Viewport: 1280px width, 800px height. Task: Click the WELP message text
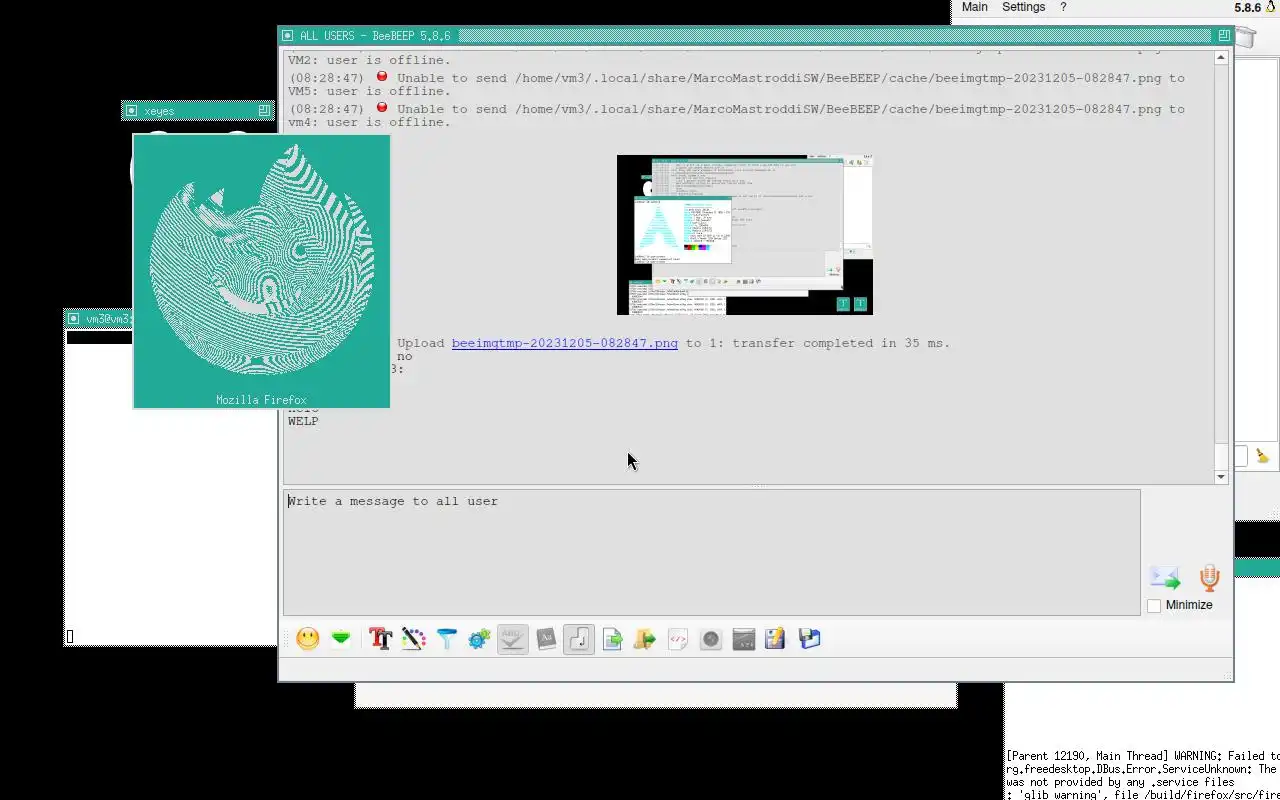point(303,421)
